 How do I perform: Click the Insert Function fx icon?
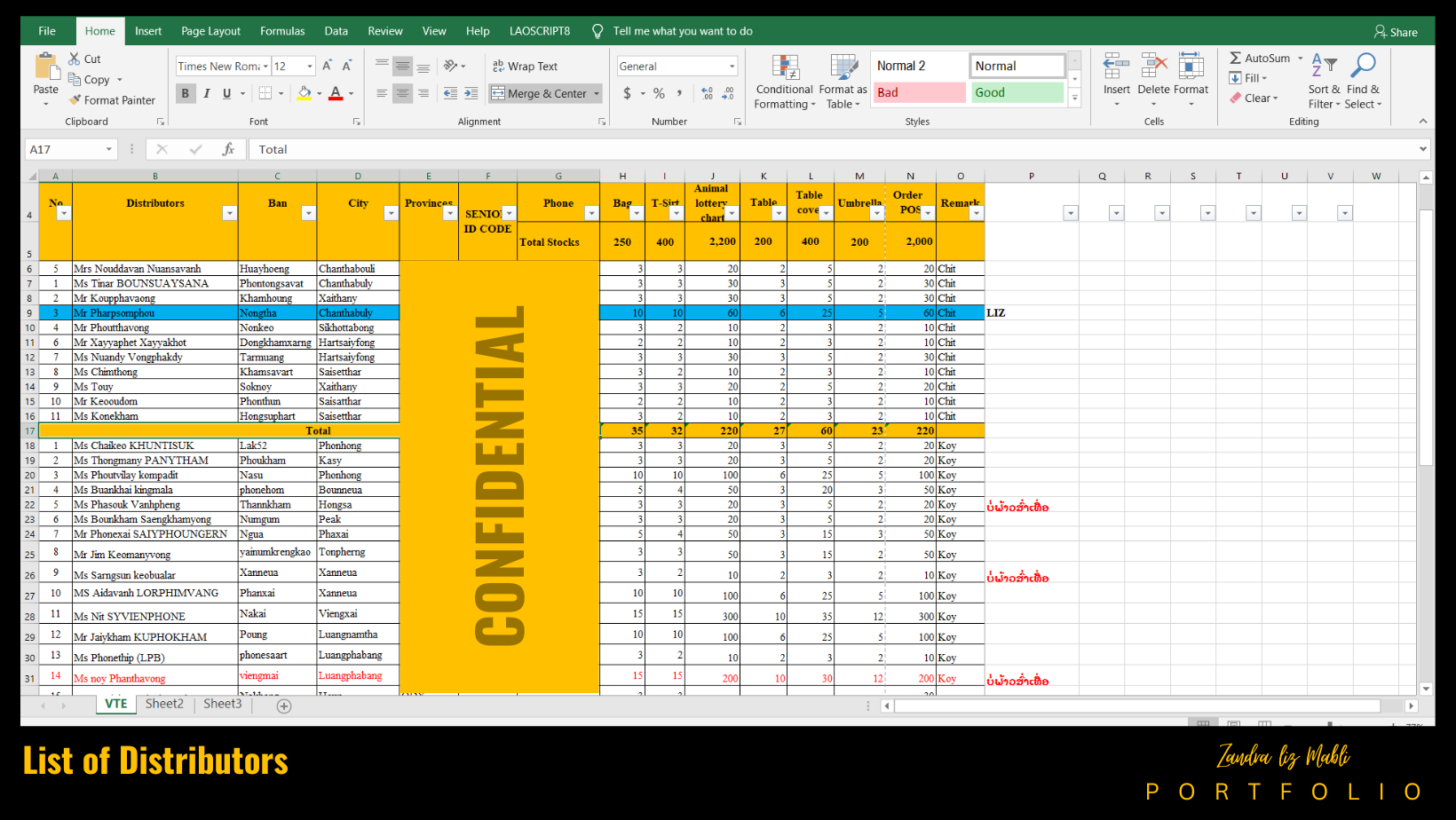click(x=228, y=149)
